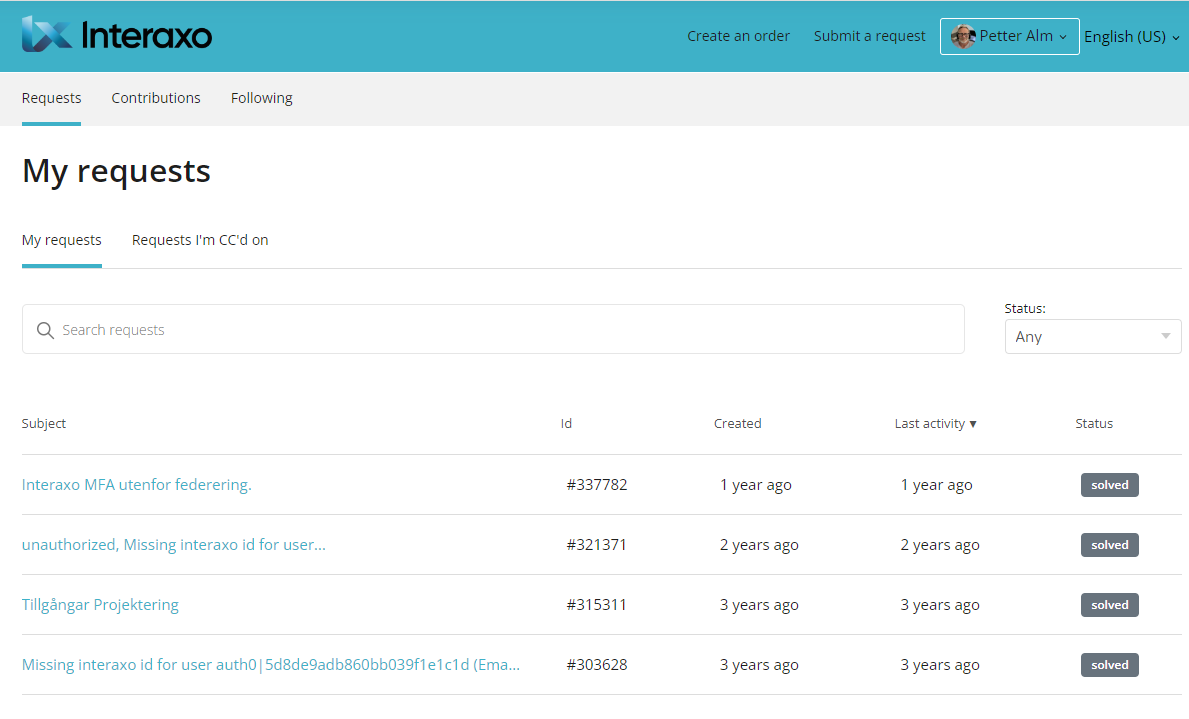Click the Created column header

(737, 423)
